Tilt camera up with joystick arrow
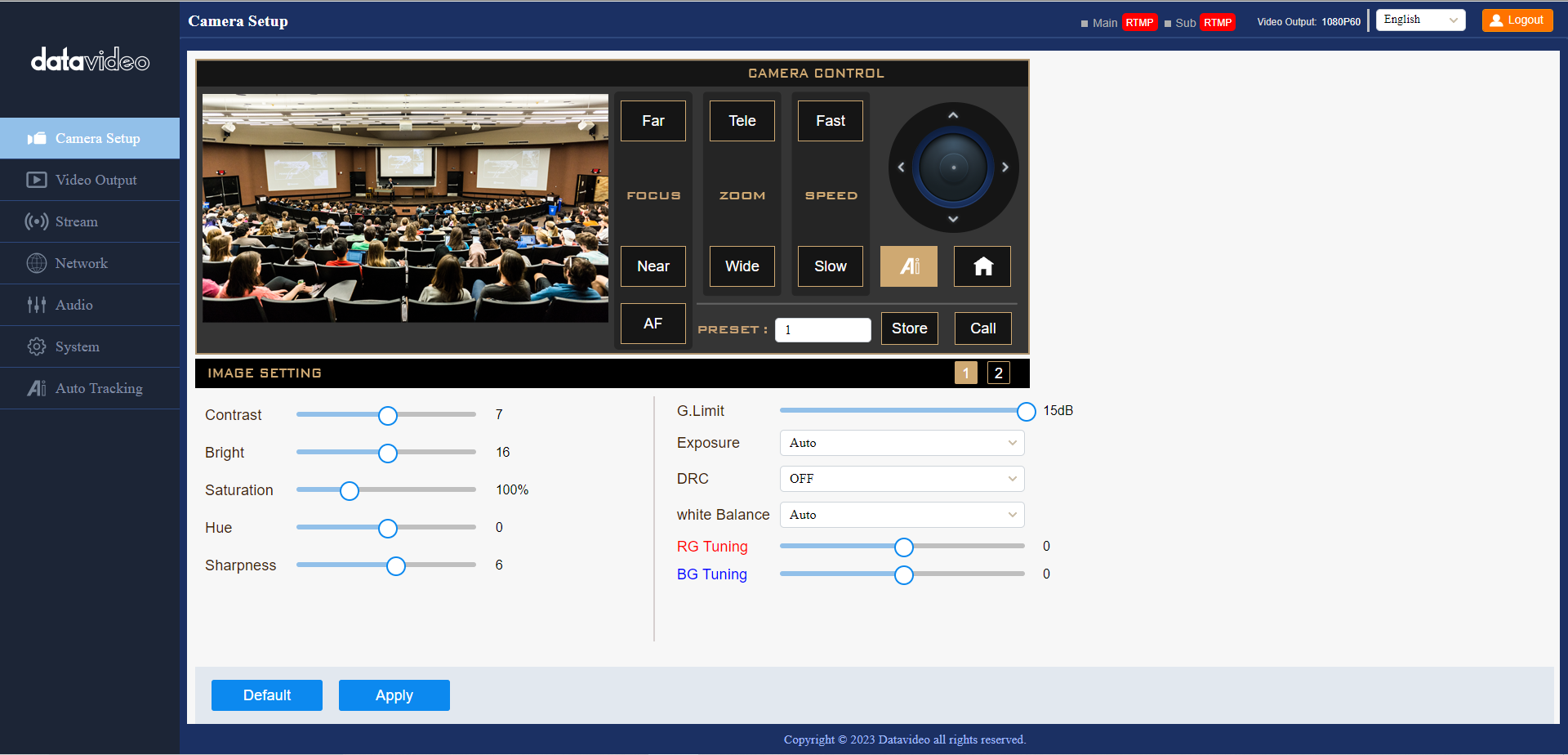The height and width of the screenshot is (755, 1568). [953, 116]
